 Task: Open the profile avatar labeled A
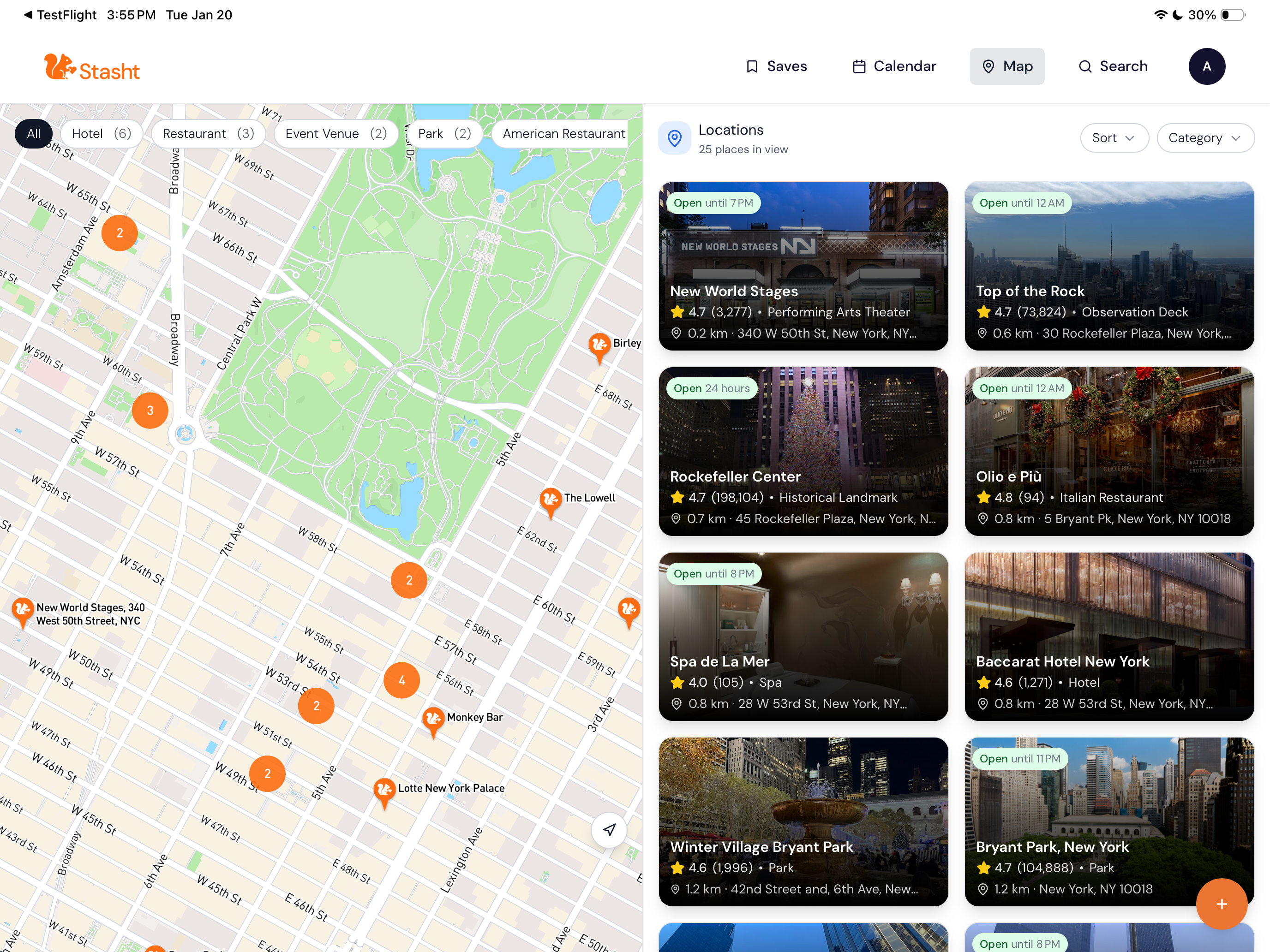pyautogui.click(x=1207, y=66)
